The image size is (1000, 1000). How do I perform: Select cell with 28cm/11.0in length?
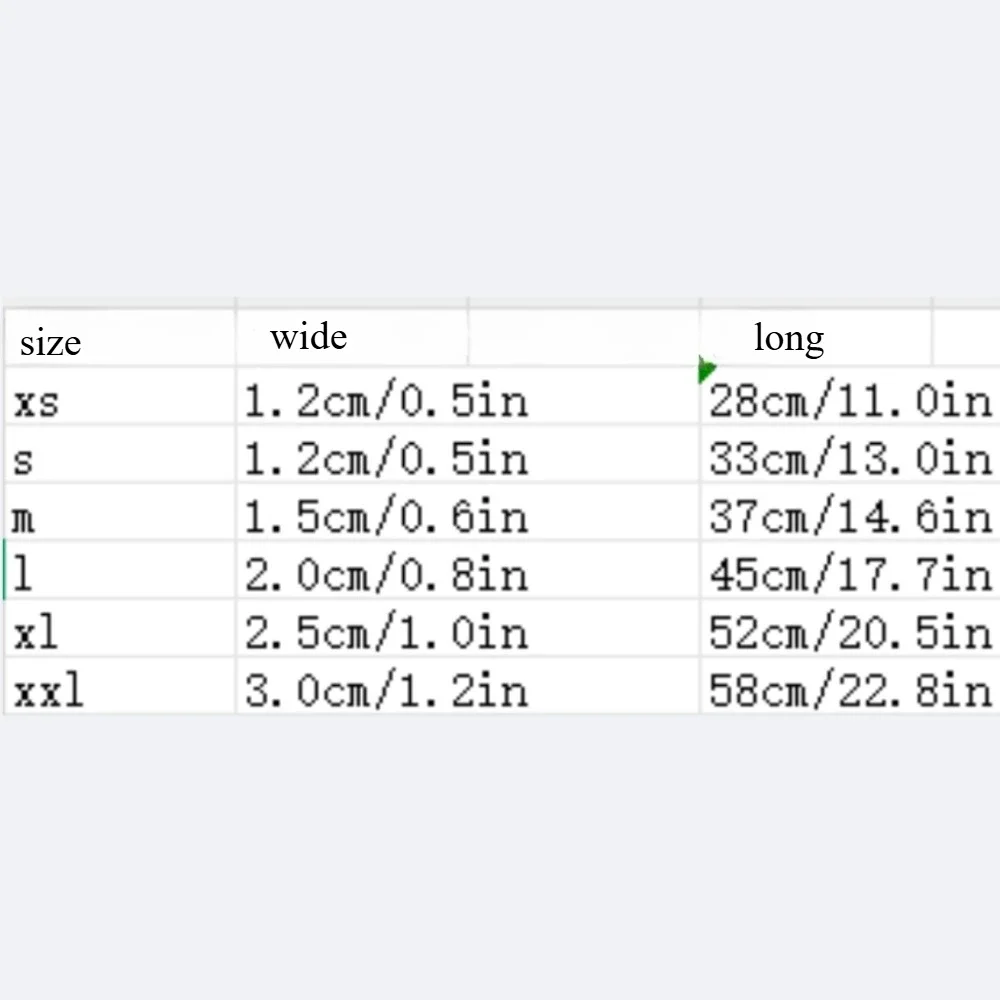pyautogui.click(x=850, y=401)
